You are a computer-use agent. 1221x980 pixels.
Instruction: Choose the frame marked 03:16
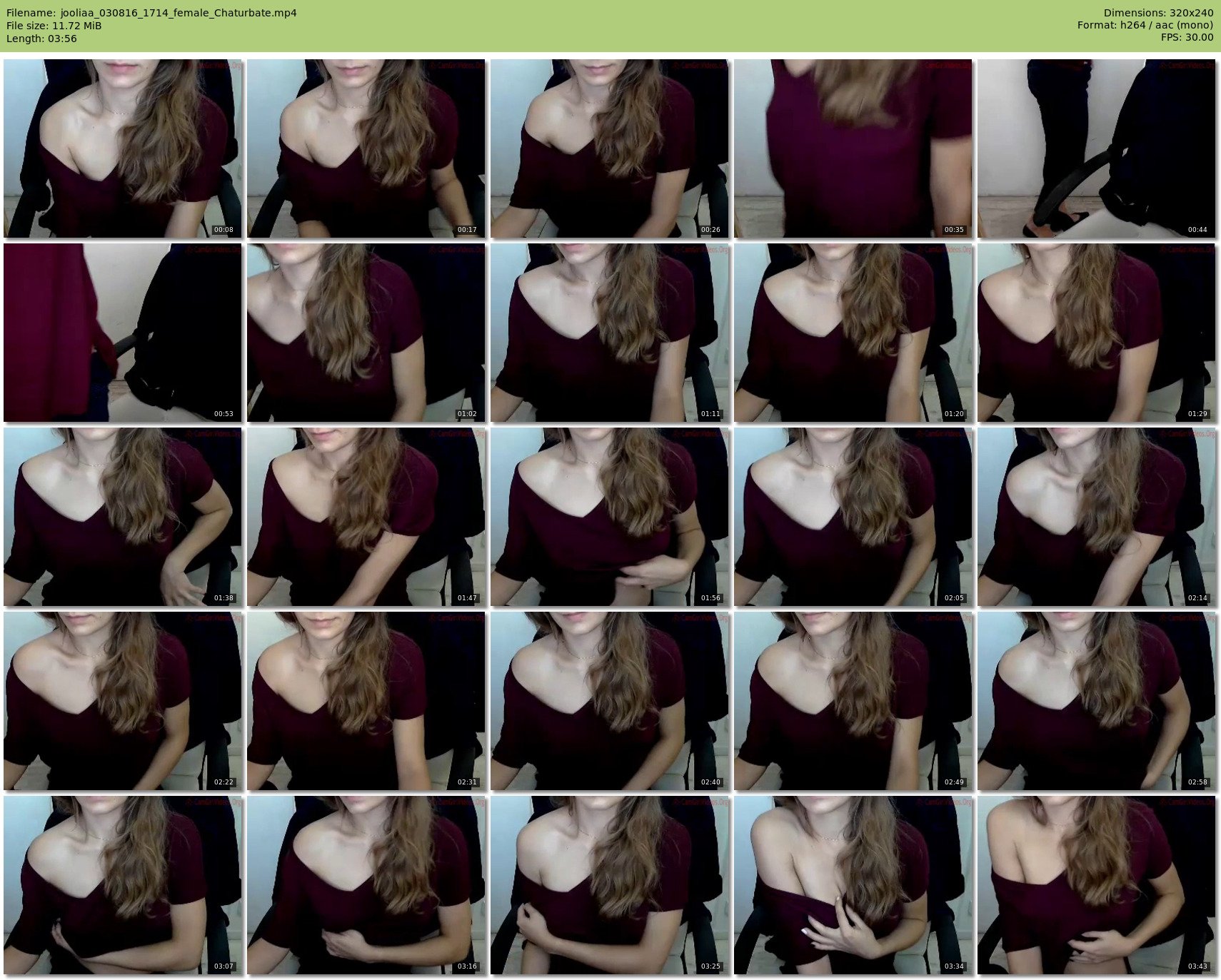(x=366, y=885)
